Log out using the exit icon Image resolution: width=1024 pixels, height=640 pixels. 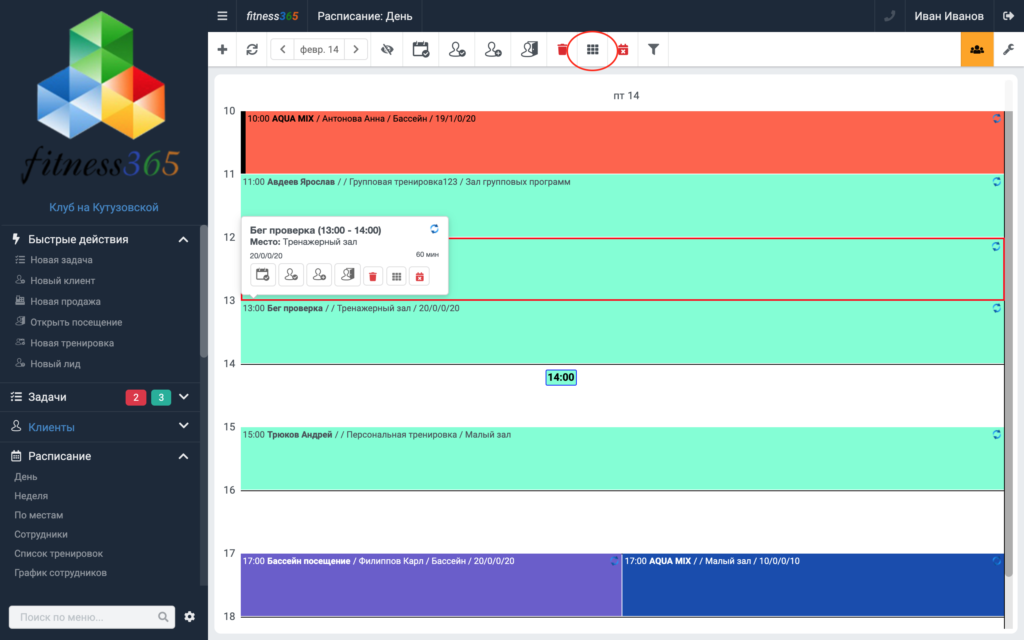[x=1008, y=16]
